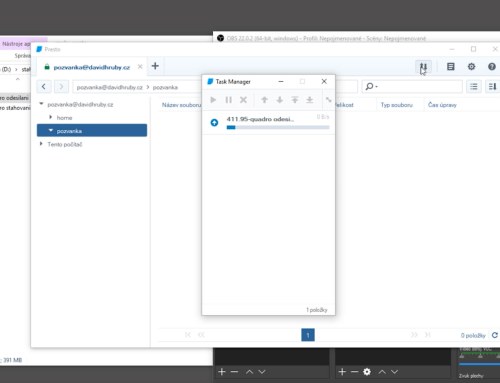Collapse the pozvanka@davidhruby.cz tree node
Screen dimensions: 500x383
click(x=41, y=104)
